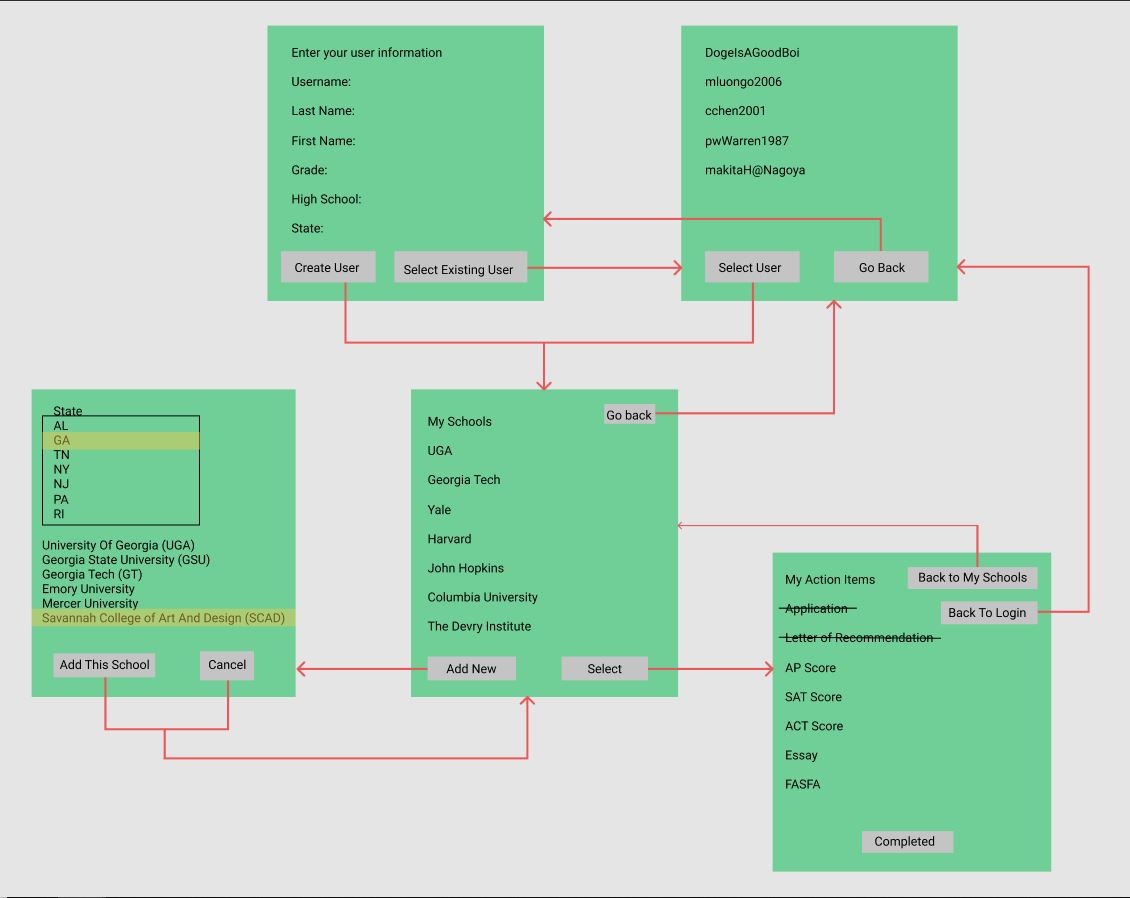Select UGA in My Schools
1130x898 pixels.
coord(440,450)
